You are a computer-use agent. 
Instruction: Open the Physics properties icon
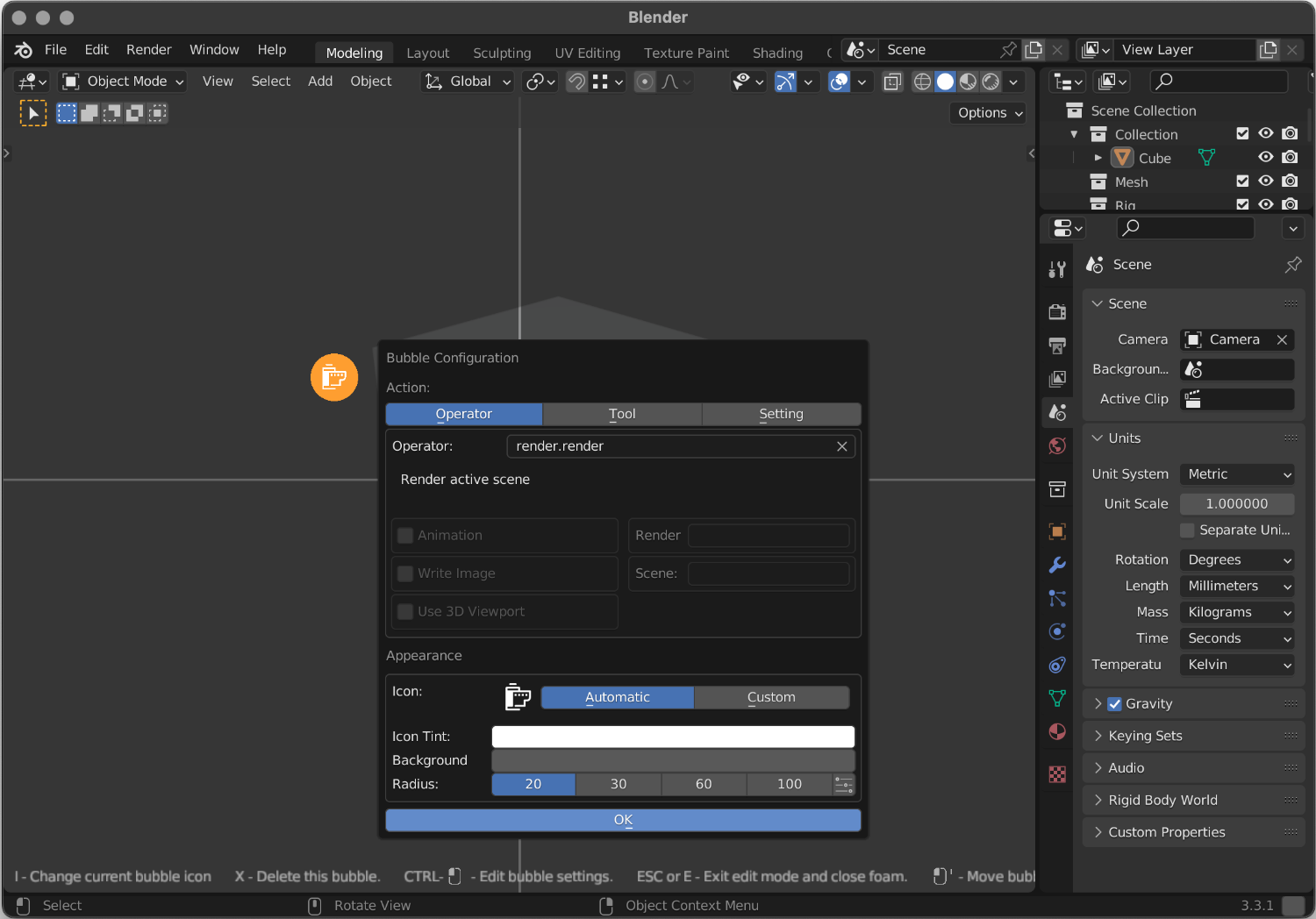[1057, 631]
